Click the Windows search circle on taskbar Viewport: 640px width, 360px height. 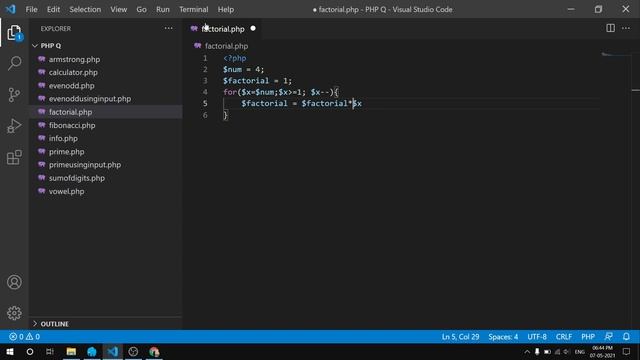(30, 352)
